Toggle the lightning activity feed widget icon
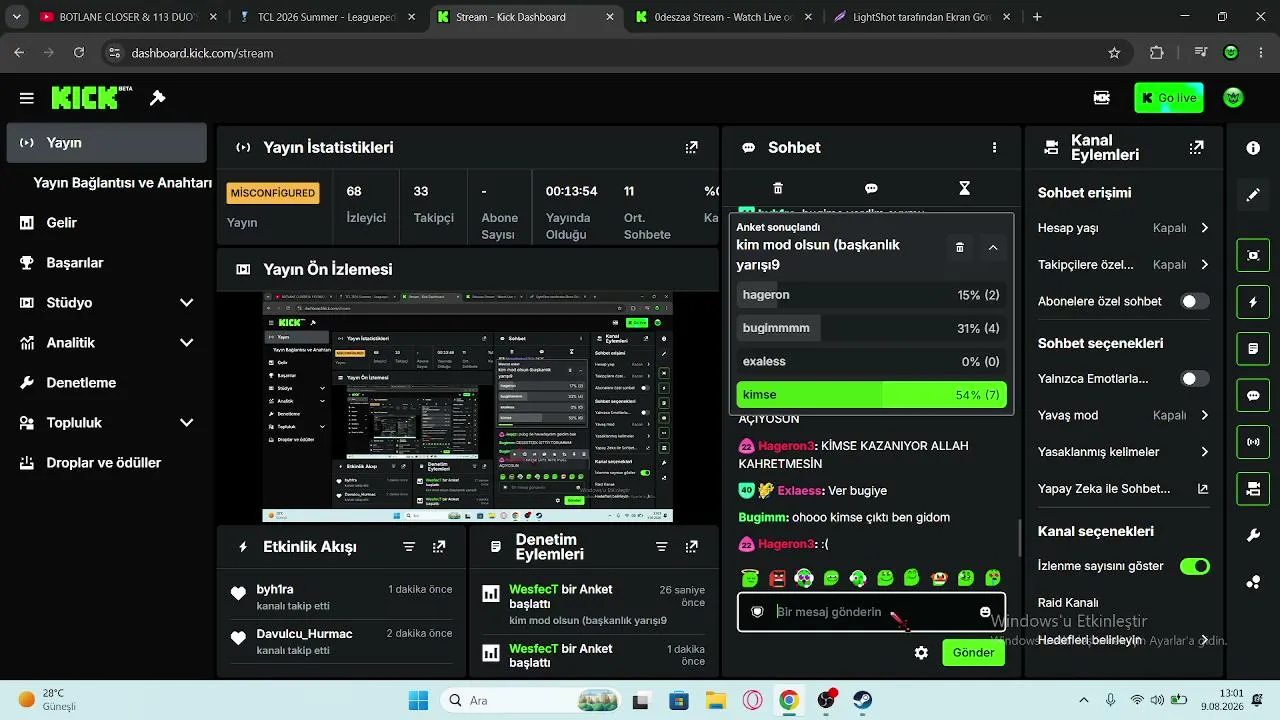This screenshot has width=1280, height=720. (x=1253, y=302)
